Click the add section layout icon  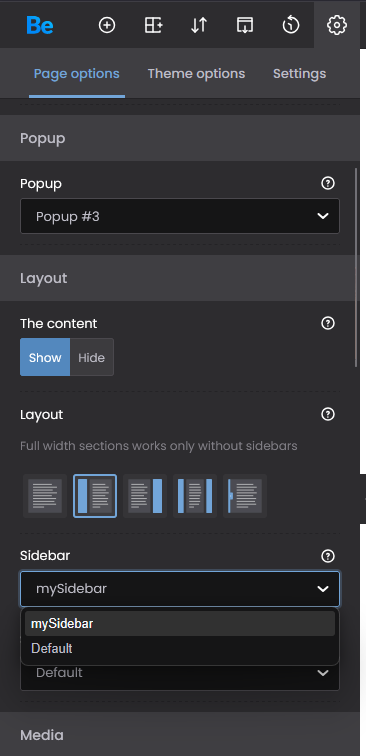(x=153, y=25)
